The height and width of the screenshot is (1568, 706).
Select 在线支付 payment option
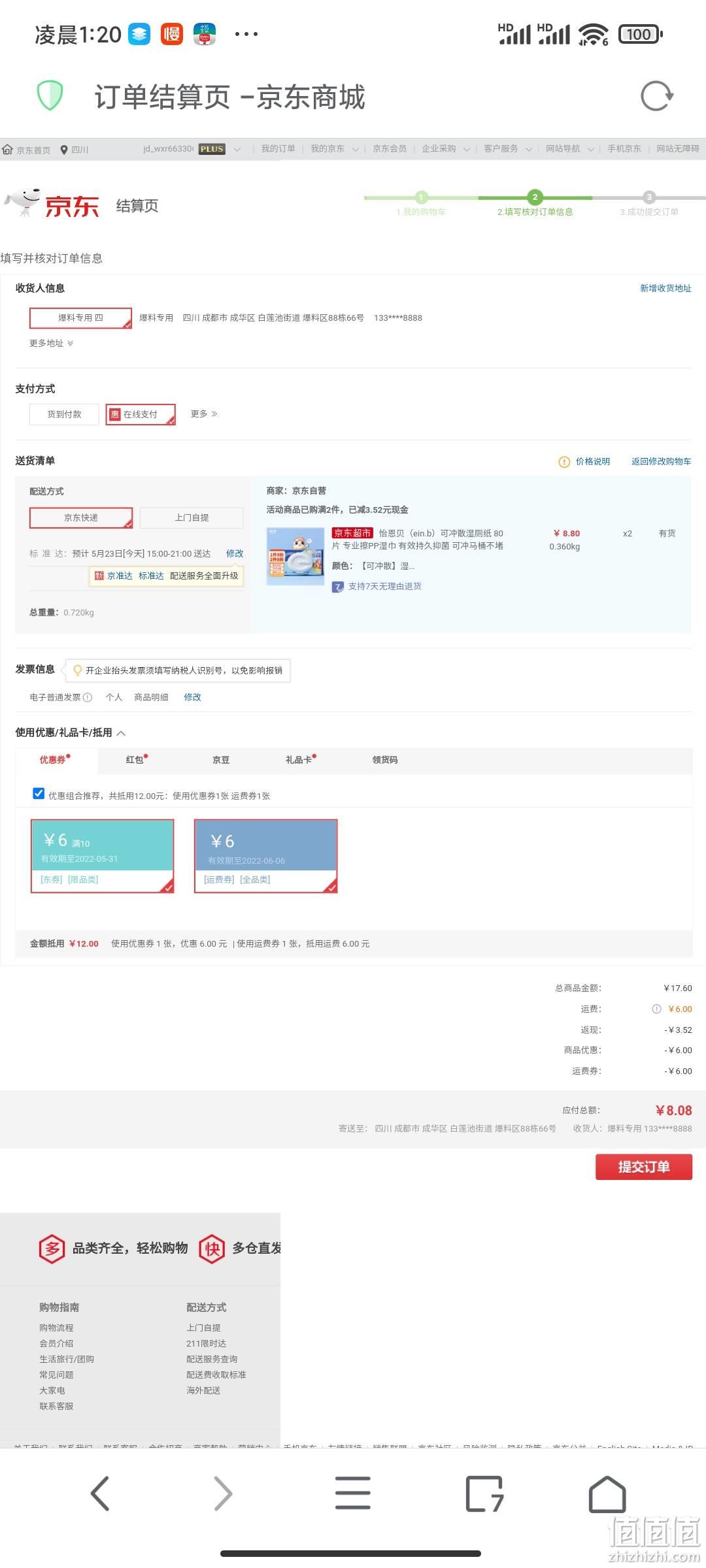(x=141, y=414)
